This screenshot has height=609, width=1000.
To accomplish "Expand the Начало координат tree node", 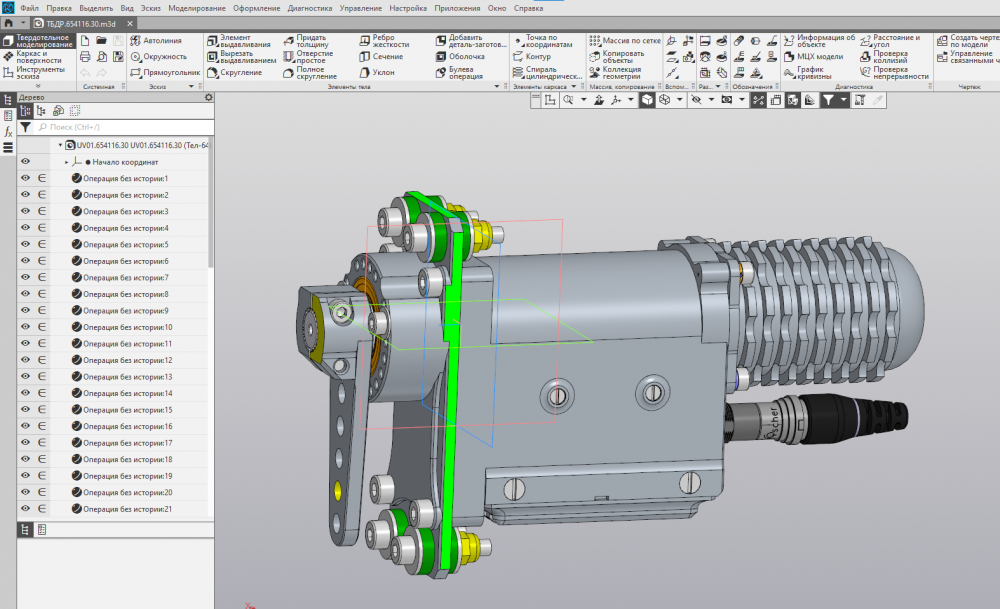I will [x=67, y=161].
